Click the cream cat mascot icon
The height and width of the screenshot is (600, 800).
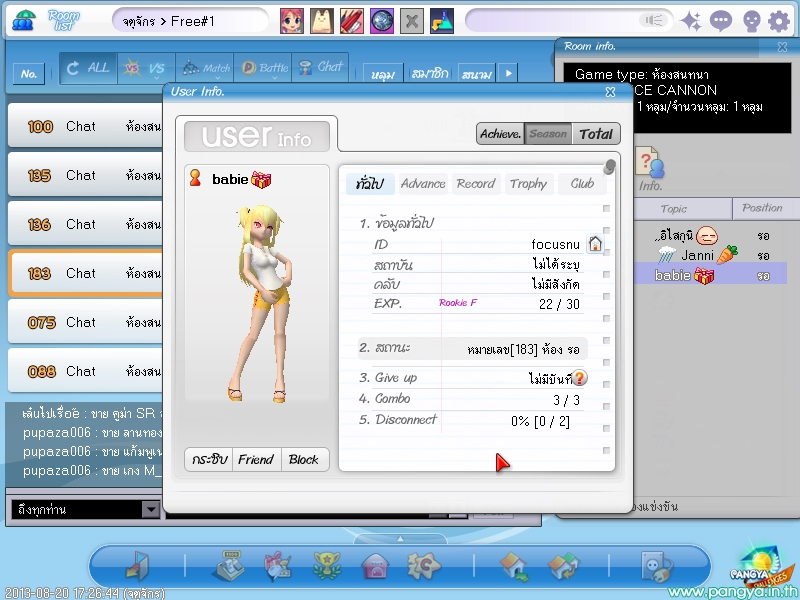coord(322,21)
